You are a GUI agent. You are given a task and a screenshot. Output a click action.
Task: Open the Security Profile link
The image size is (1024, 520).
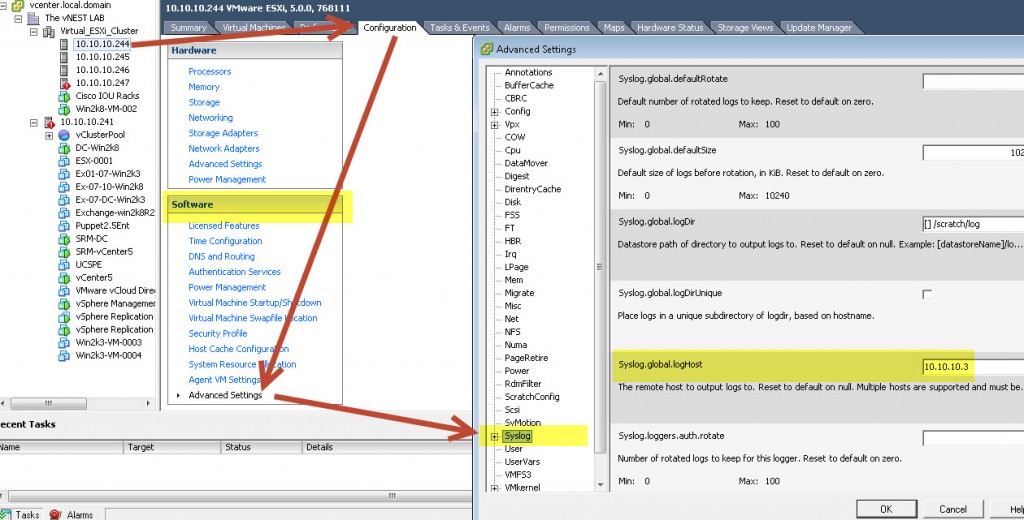pos(218,333)
